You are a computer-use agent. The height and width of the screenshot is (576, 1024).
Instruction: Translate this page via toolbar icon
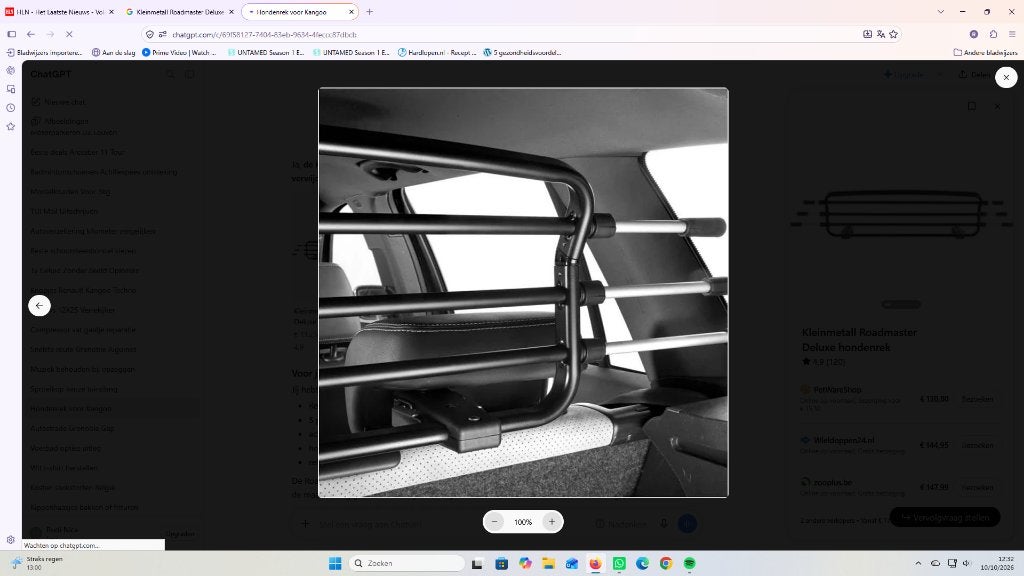[x=881, y=34]
